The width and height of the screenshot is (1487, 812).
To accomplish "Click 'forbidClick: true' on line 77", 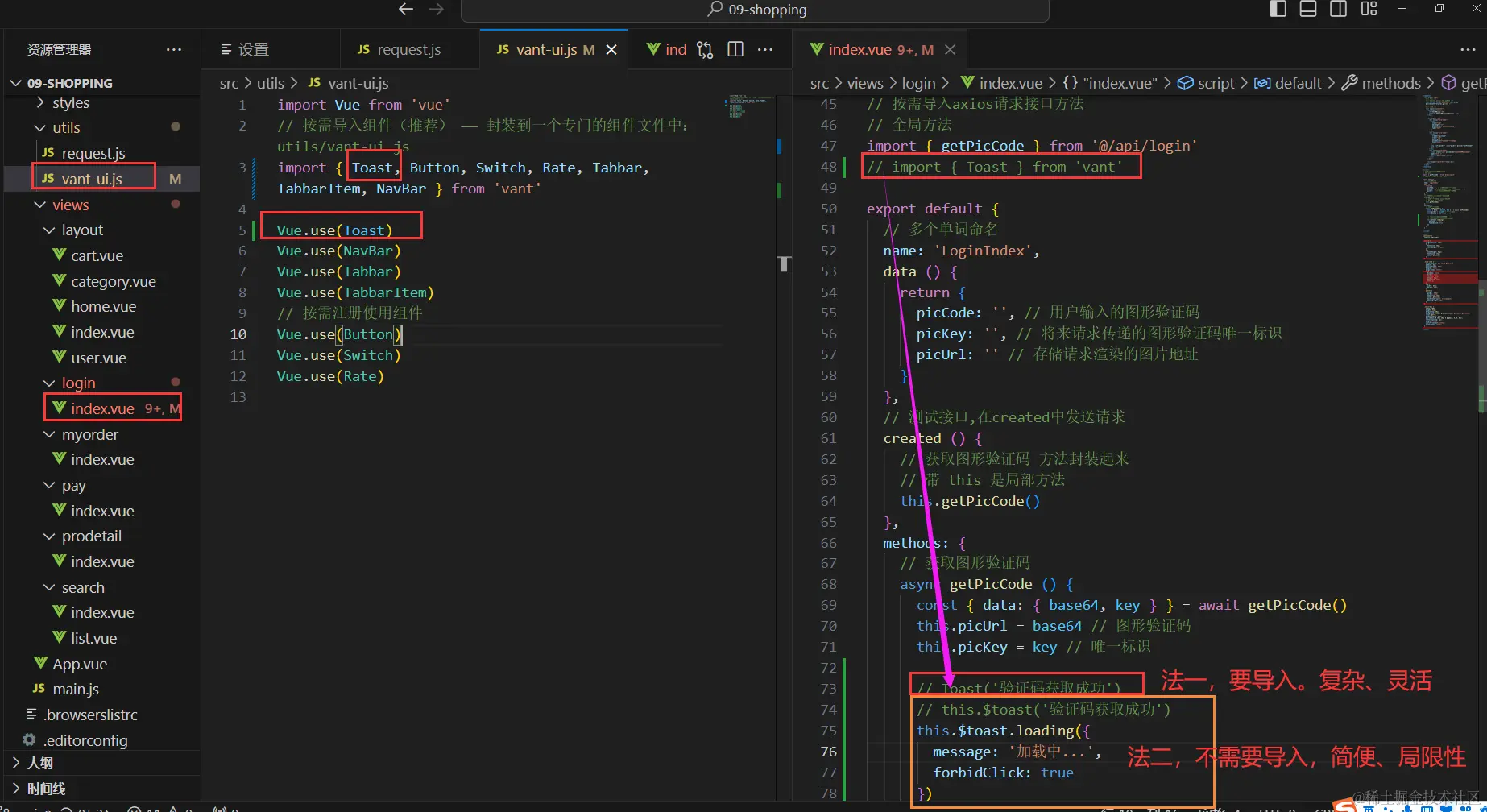I will [1003, 773].
